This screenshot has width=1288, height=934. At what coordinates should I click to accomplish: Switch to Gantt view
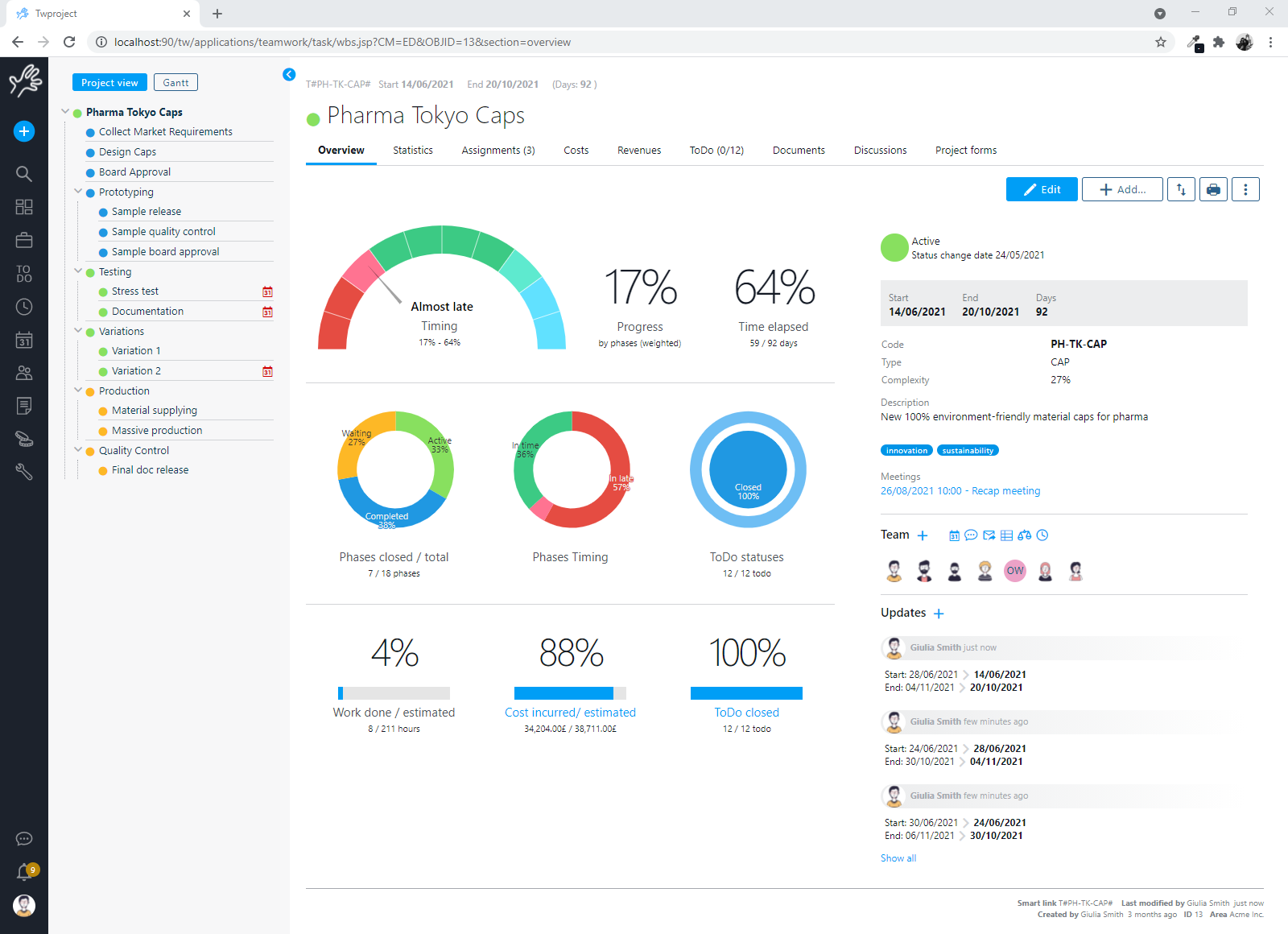[x=175, y=82]
